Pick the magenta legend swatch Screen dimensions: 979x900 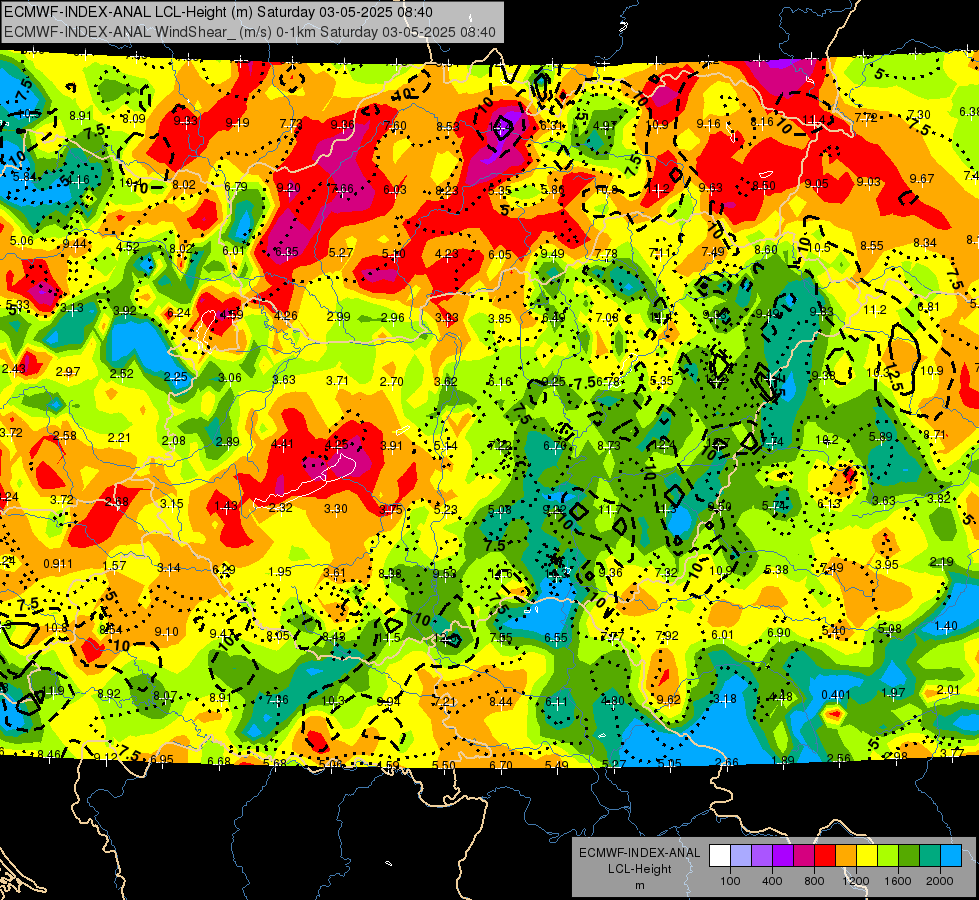pos(804,856)
